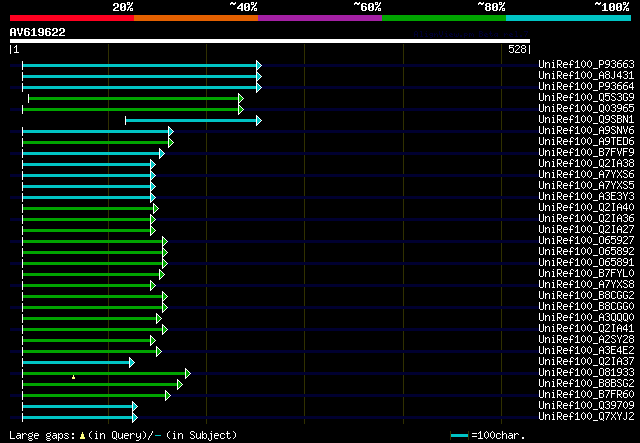Click the cyan alignment bar for UniRef100_Q7XYJ2
This screenshot has width=640, height=443.
tap(78, 418)
